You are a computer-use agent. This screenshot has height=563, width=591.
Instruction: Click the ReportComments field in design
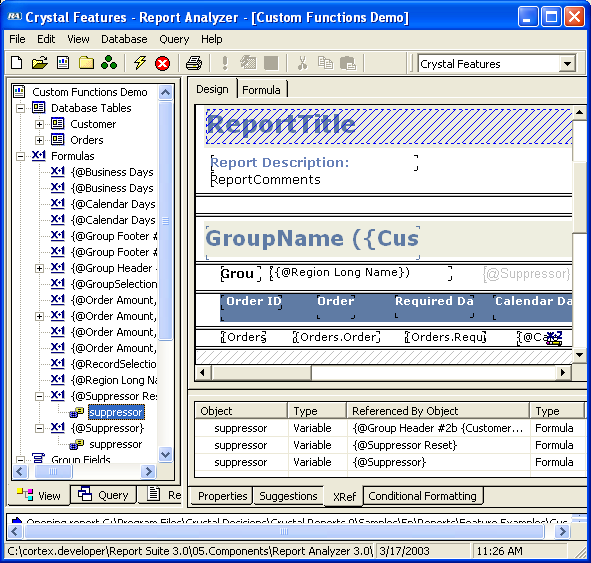[x=266, y=180]
